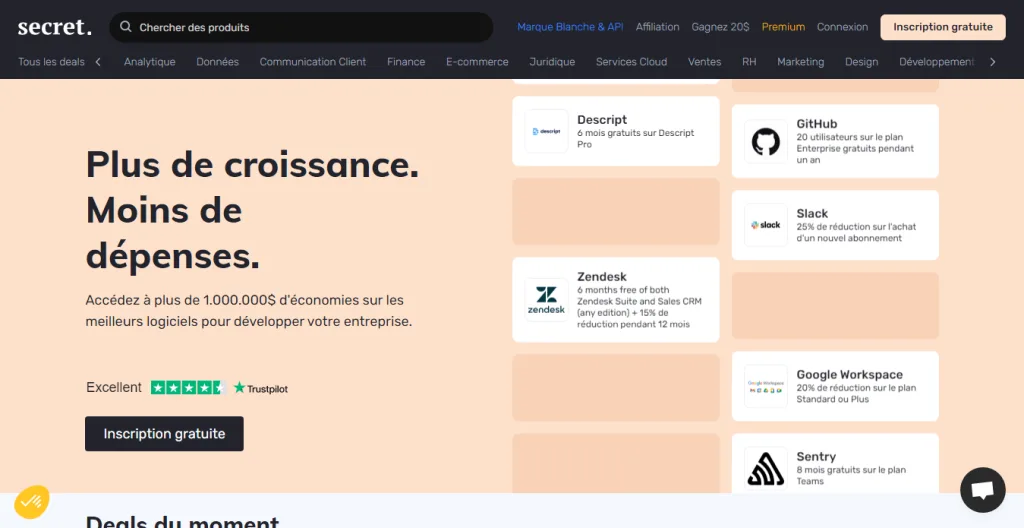Open the Marque Blanche & API link
1024x528 pixels.
(x=570, y=27)
